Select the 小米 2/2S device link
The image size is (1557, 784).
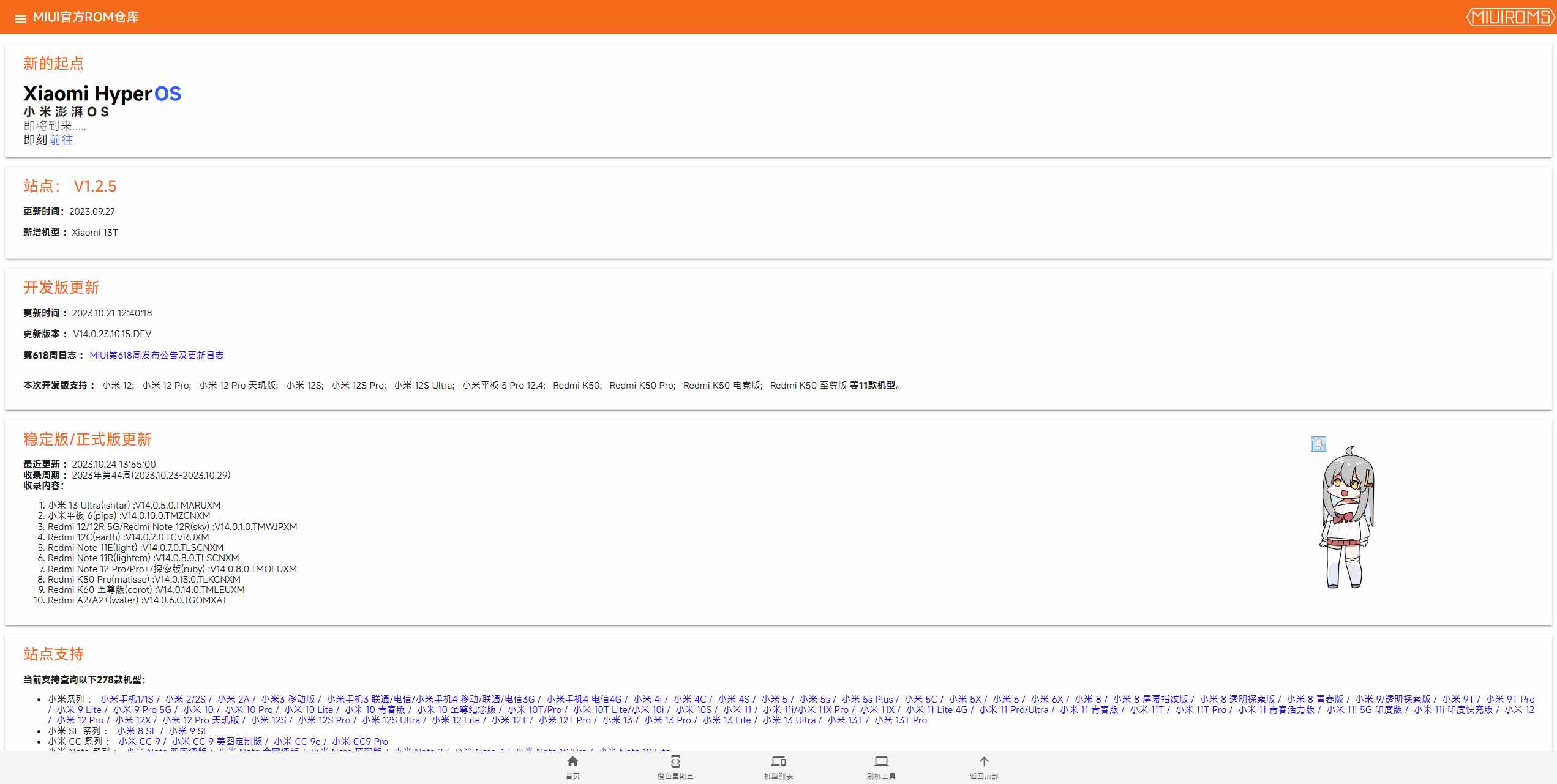(x=186, y=700)
